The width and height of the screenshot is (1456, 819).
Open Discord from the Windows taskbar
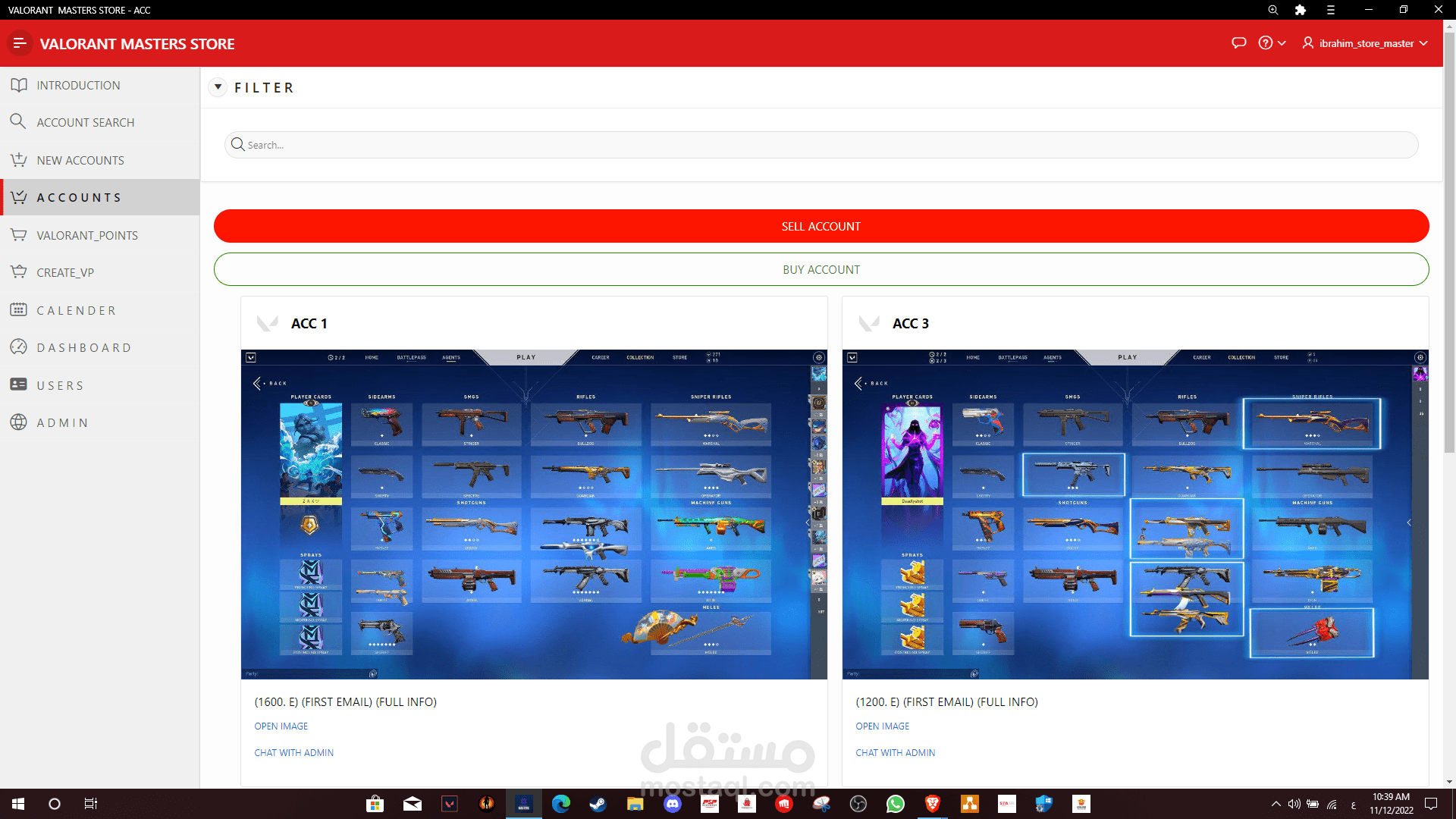click(672, 804)
